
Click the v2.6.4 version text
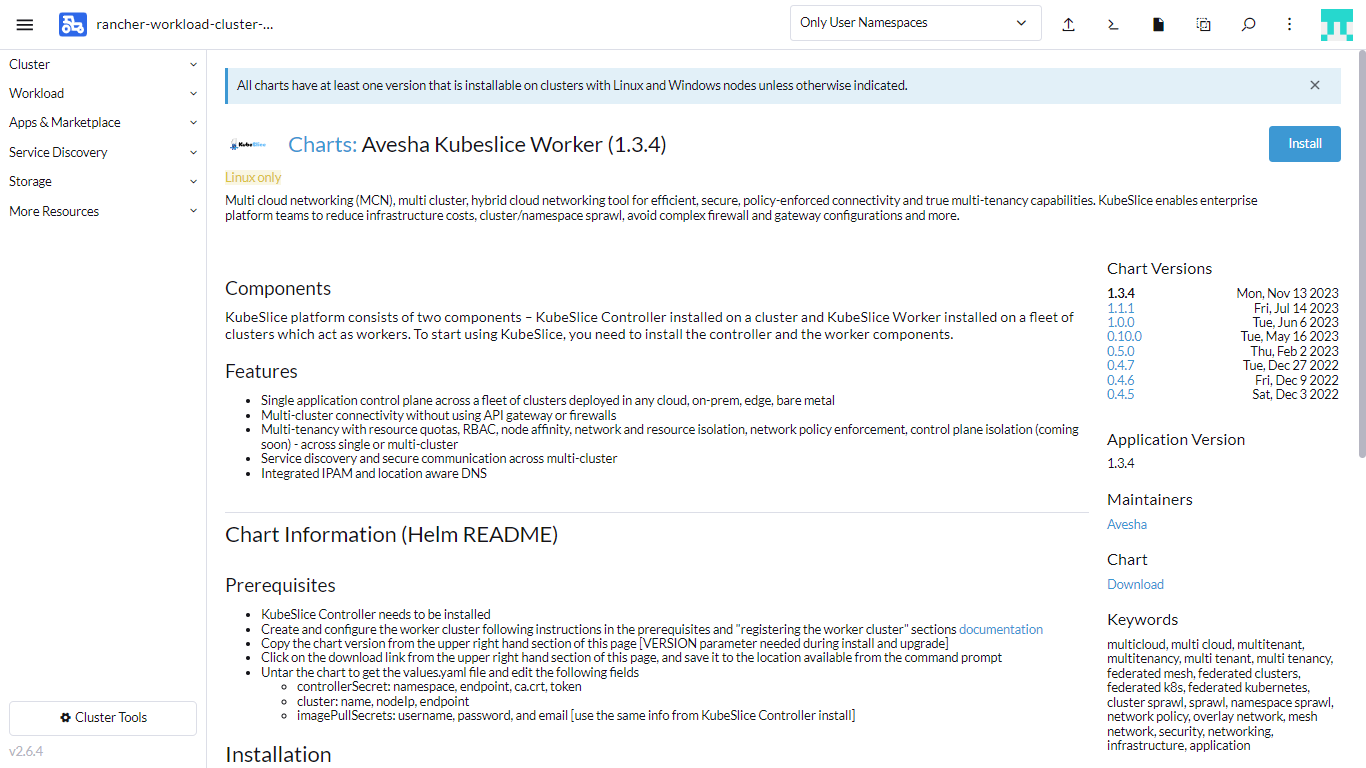[26, 752]
